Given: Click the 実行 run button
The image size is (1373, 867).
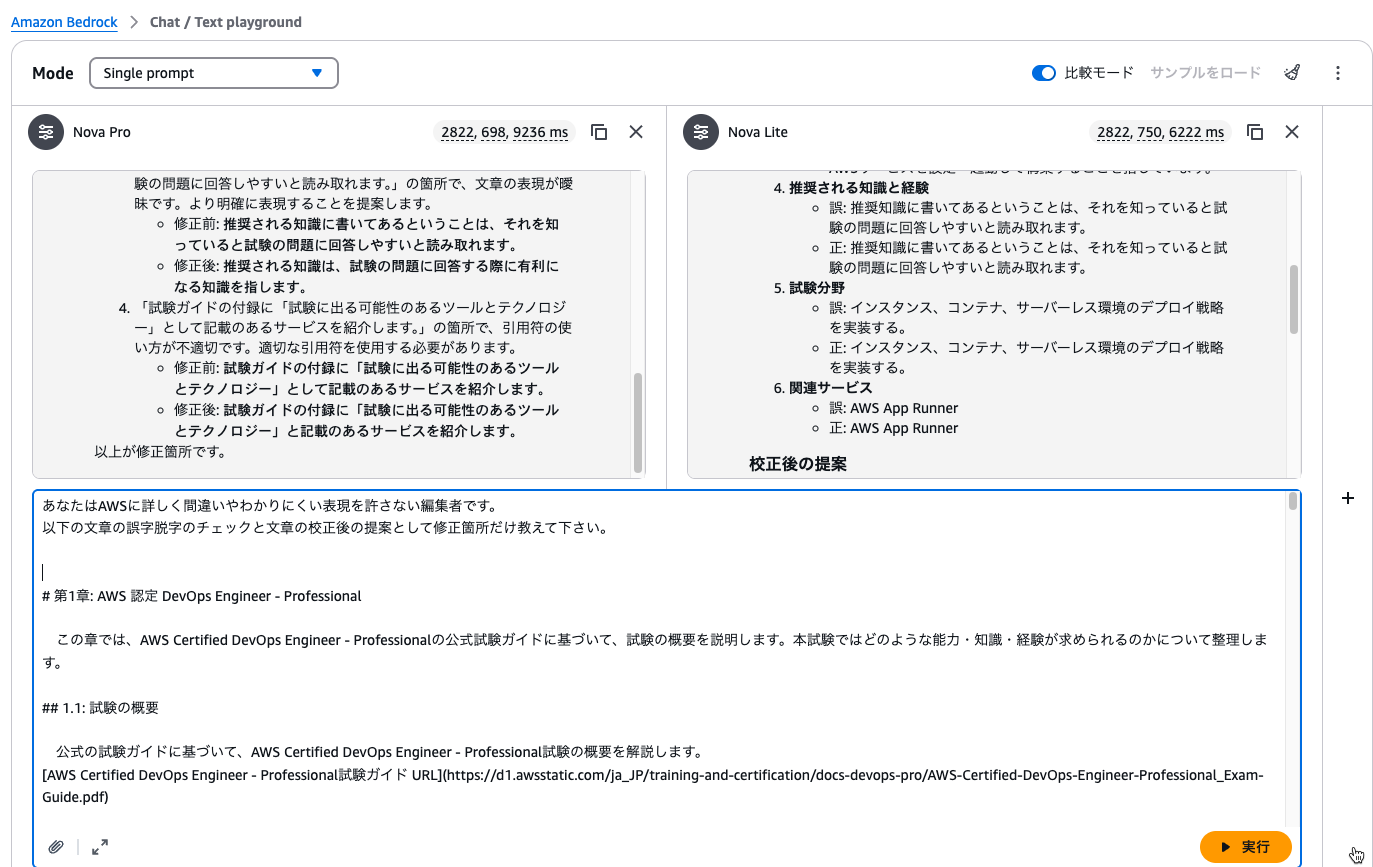Looking at the screenshot, I should (x=1245, y=847).
